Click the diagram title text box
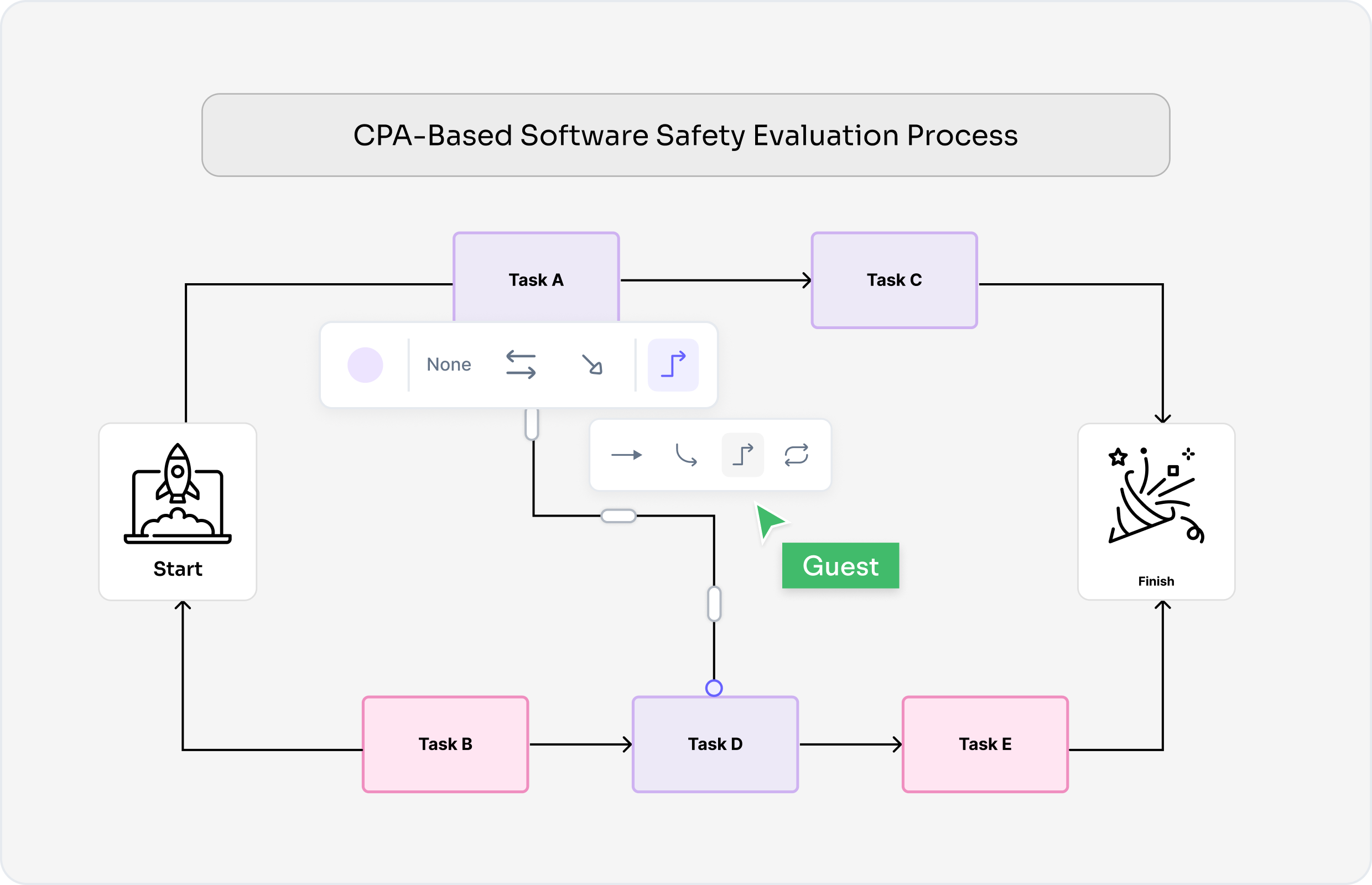Viewport: 1372px width, 885px height. pyautogui.click(x=685, y=135)
